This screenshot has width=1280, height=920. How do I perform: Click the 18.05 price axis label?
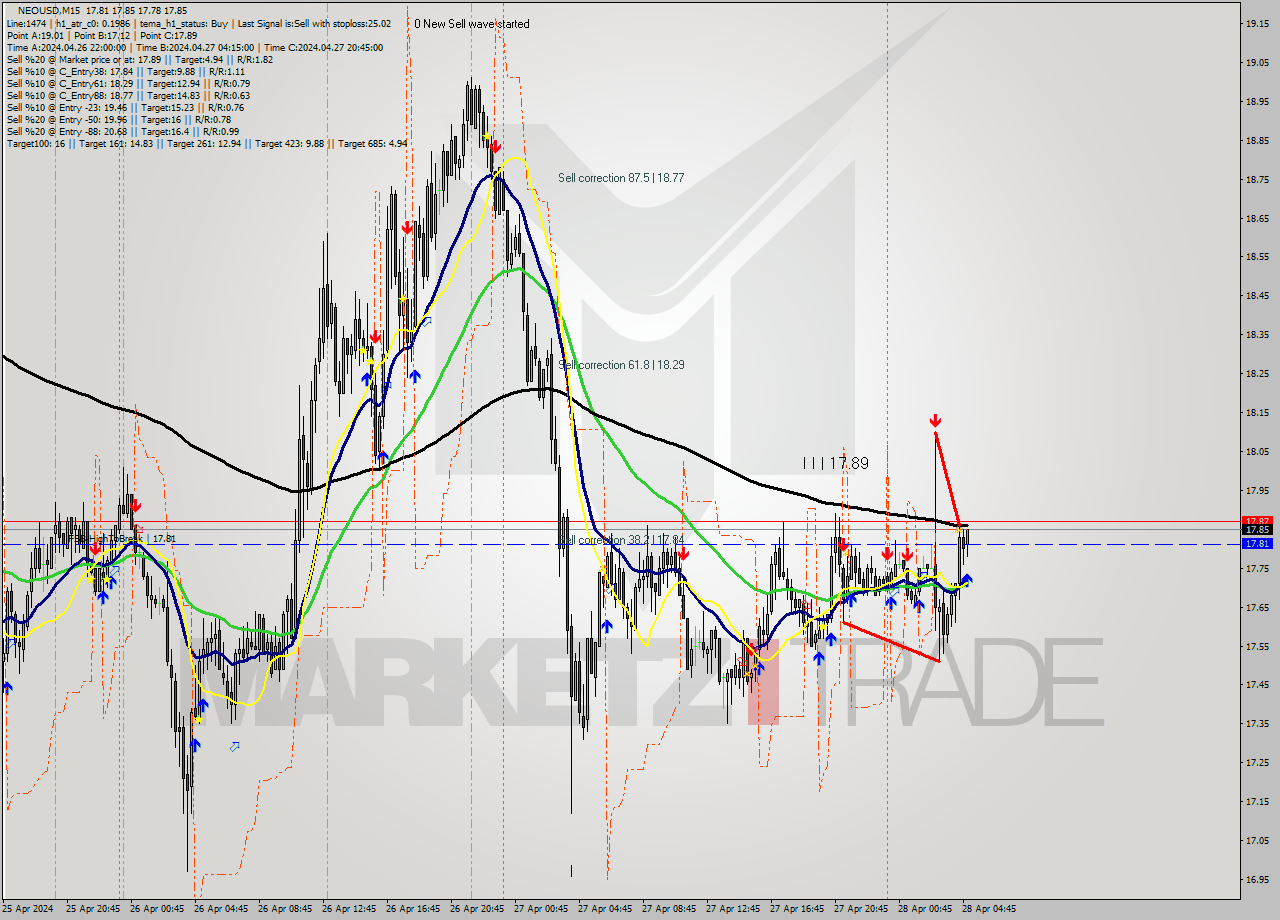click(1257, 451)
